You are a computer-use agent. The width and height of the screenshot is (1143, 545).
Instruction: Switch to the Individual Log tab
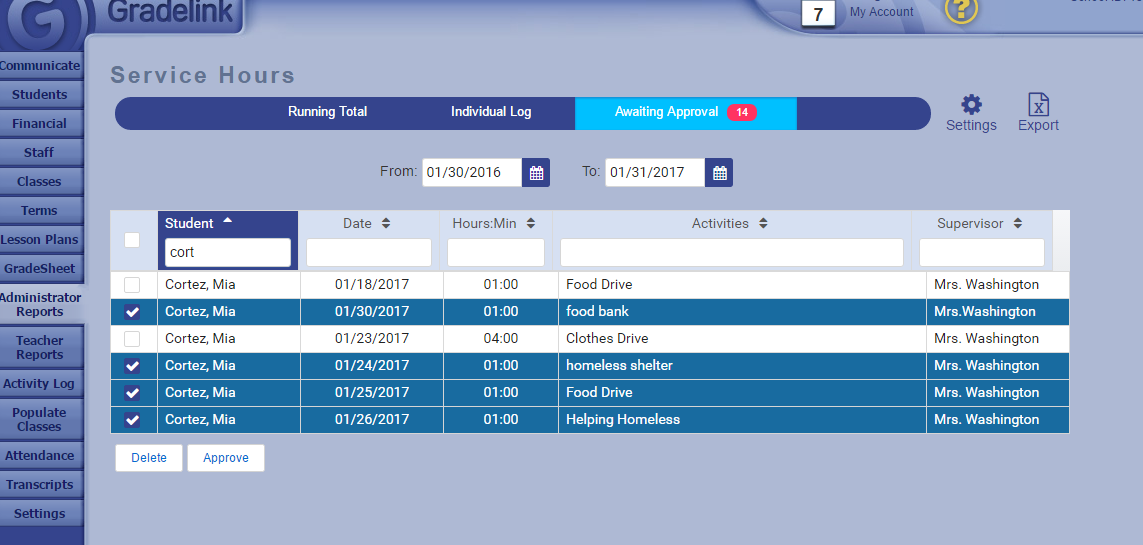click(x=491, y=112)
